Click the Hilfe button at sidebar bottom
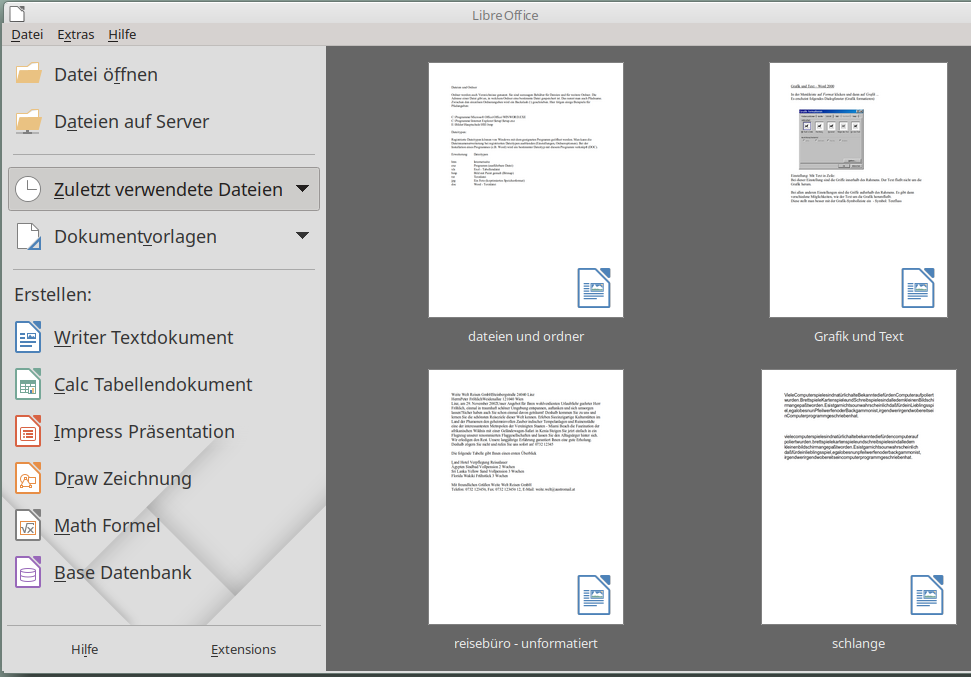 (x=85, y=649)
